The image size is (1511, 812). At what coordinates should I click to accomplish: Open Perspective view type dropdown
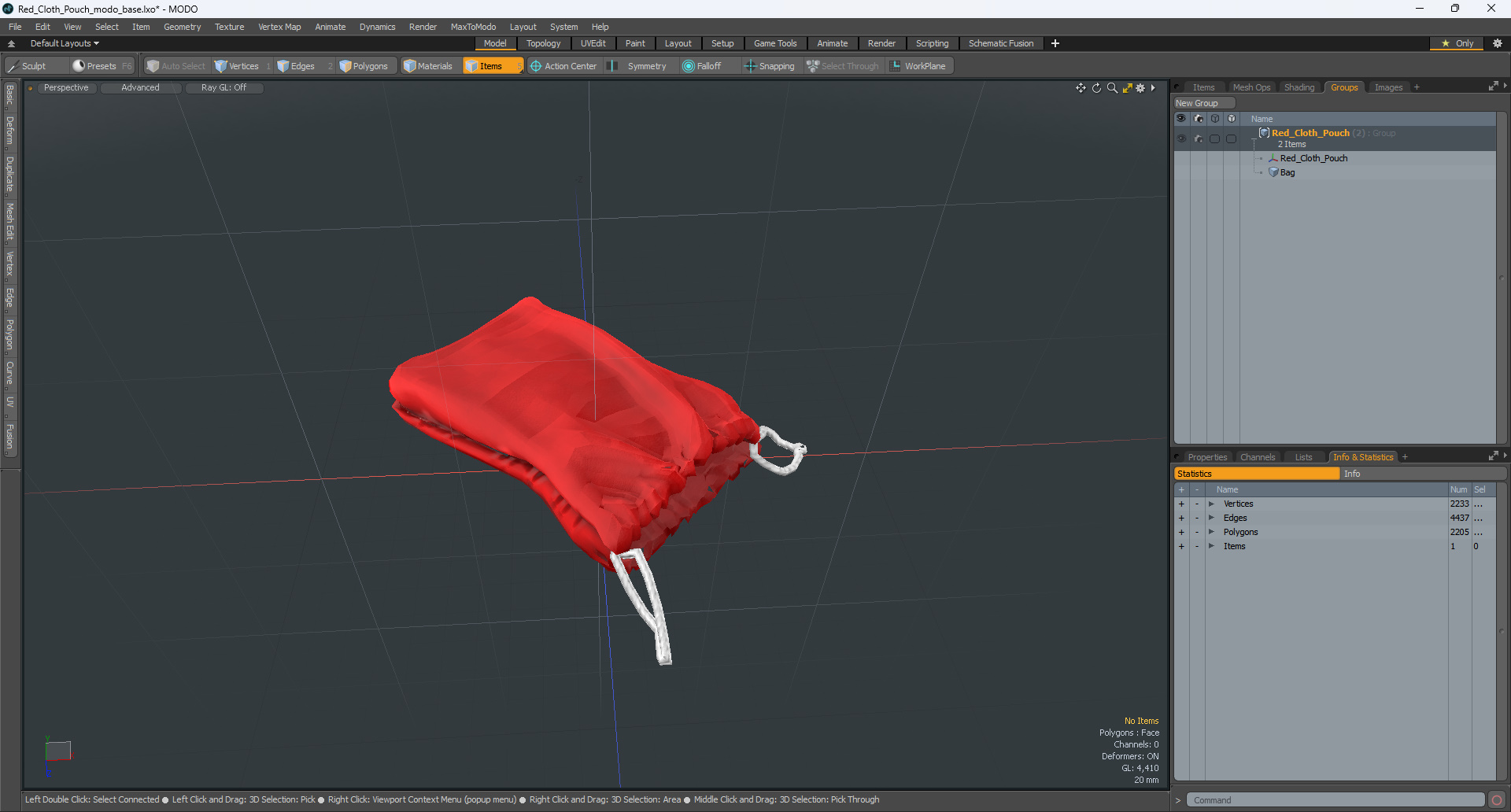(x=66, y=88)
